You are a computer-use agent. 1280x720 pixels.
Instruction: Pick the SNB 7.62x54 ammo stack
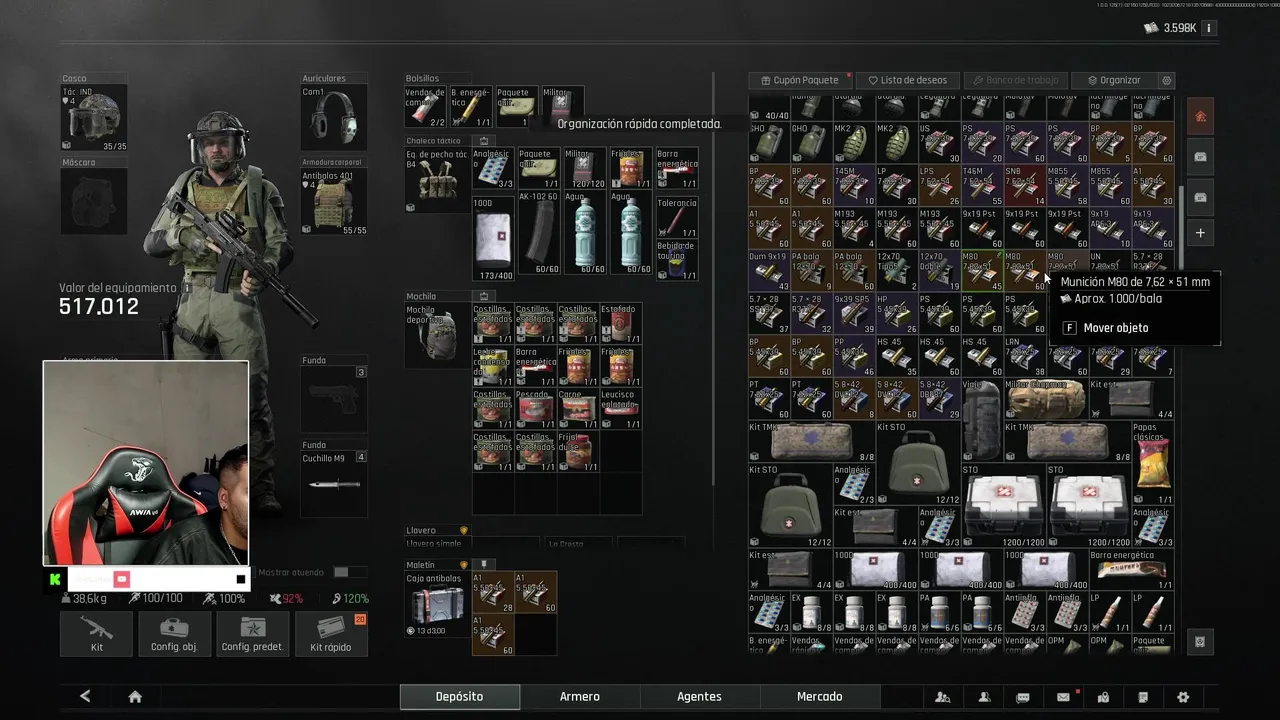click(1023, 186)
